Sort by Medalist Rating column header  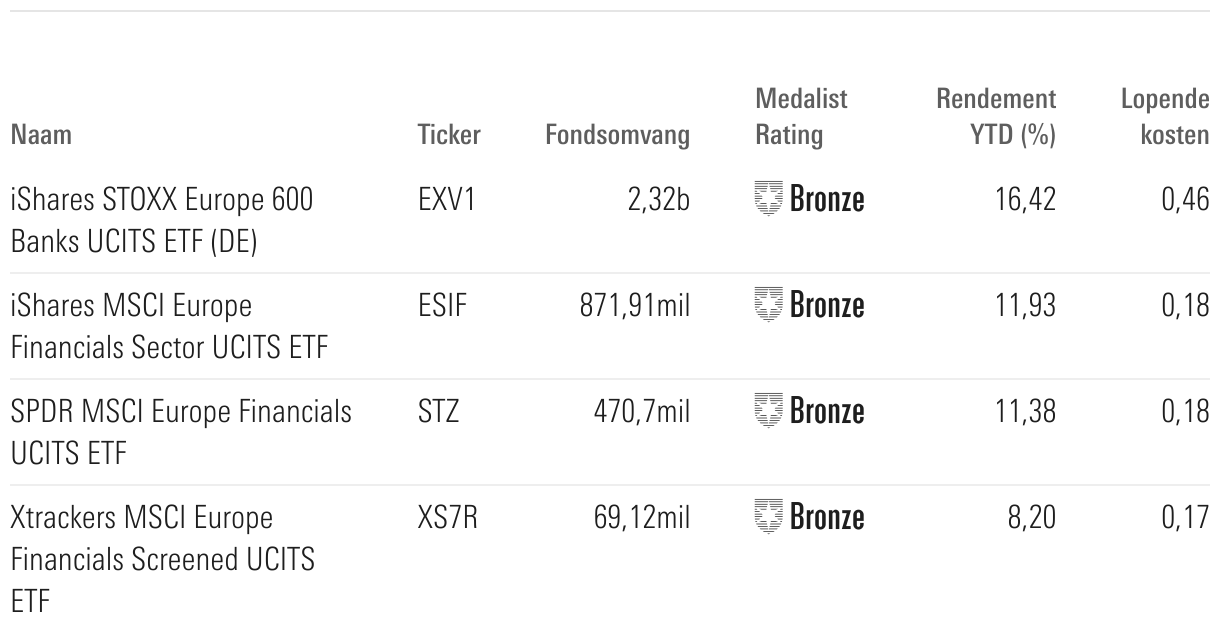(801, 117)
